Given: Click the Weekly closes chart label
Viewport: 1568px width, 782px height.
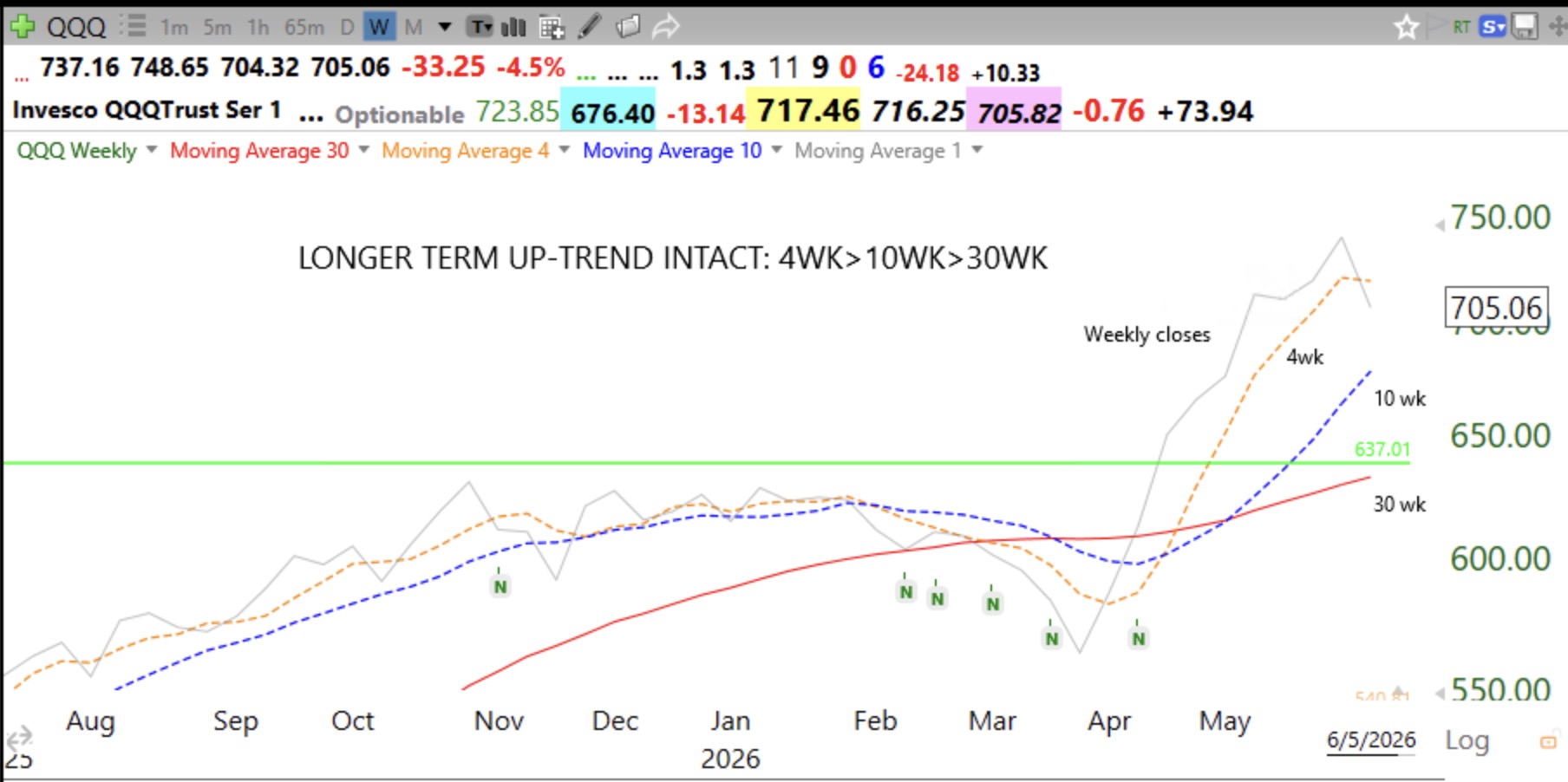Looking at the screenshot, I should [x=1147, y=335].
